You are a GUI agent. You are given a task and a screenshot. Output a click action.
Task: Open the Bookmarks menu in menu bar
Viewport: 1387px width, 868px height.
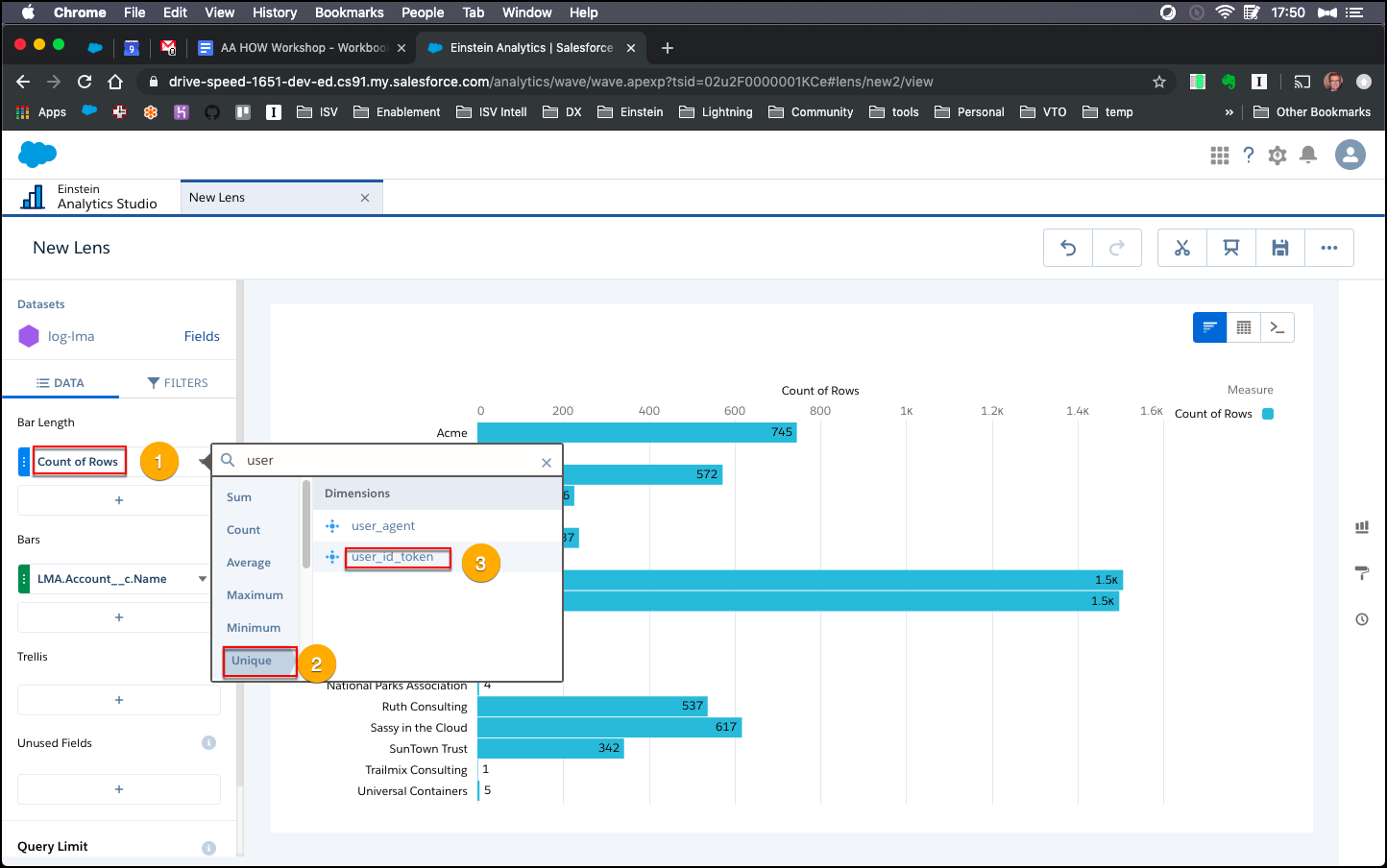pyautogui.click(x=349, y=12)
